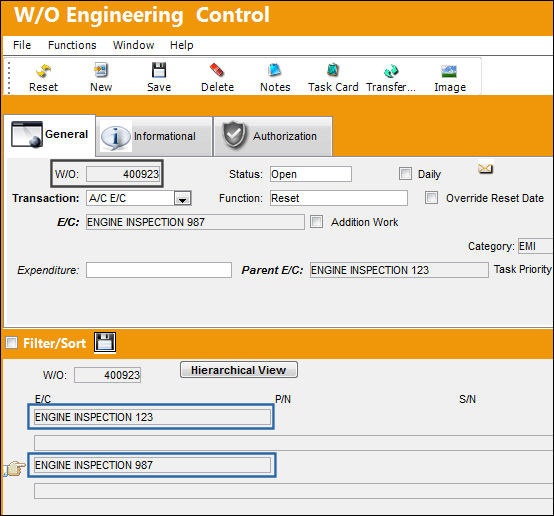Click the Save floppy disk toolbar icon

159,70
